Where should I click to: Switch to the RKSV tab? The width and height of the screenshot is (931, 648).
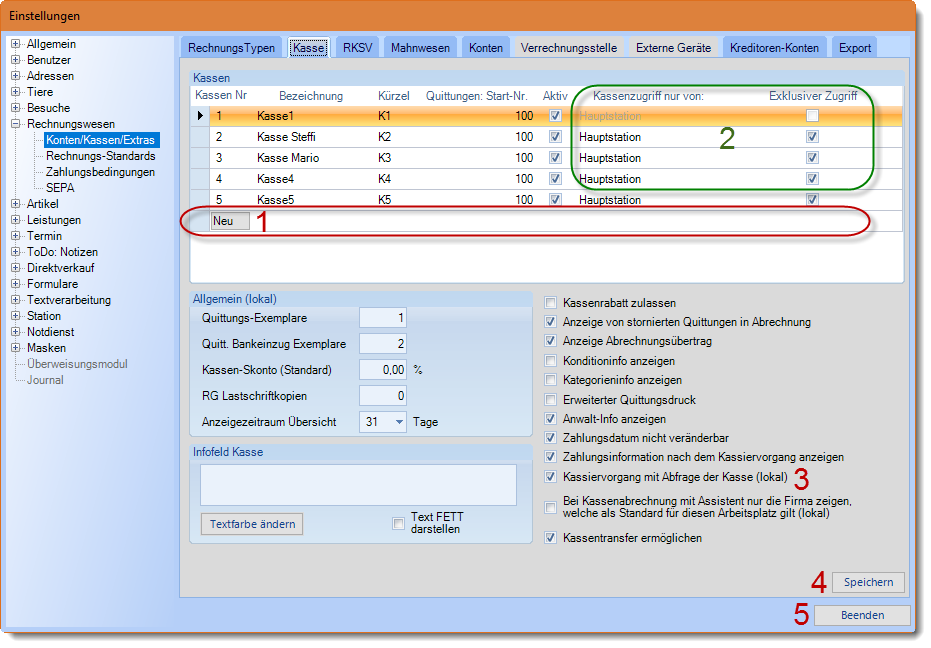[x=357, y=47]
